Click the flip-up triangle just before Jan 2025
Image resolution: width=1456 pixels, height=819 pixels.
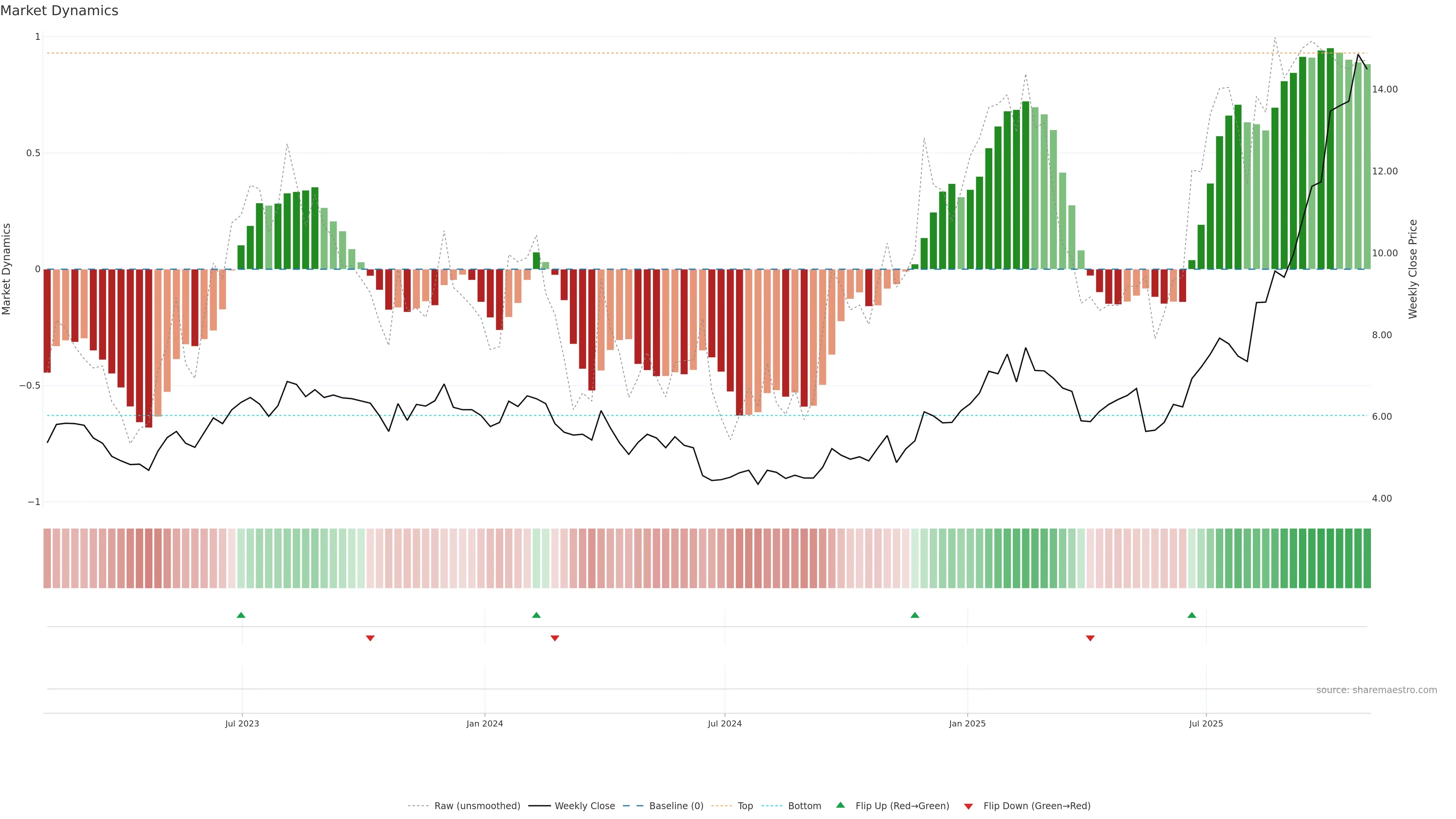(915, 615)
